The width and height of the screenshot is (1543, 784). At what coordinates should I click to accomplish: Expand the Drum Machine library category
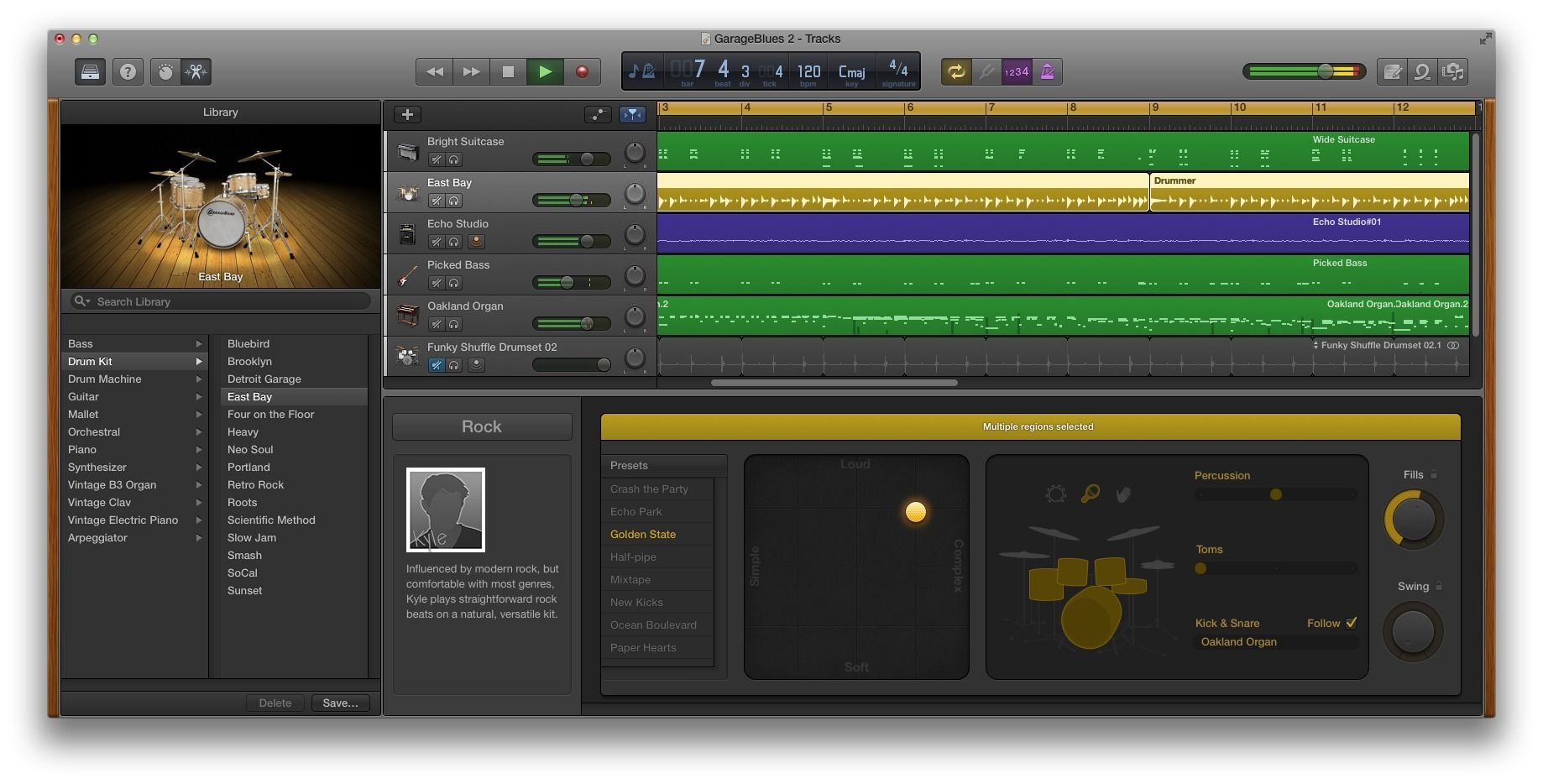point(199,379)
